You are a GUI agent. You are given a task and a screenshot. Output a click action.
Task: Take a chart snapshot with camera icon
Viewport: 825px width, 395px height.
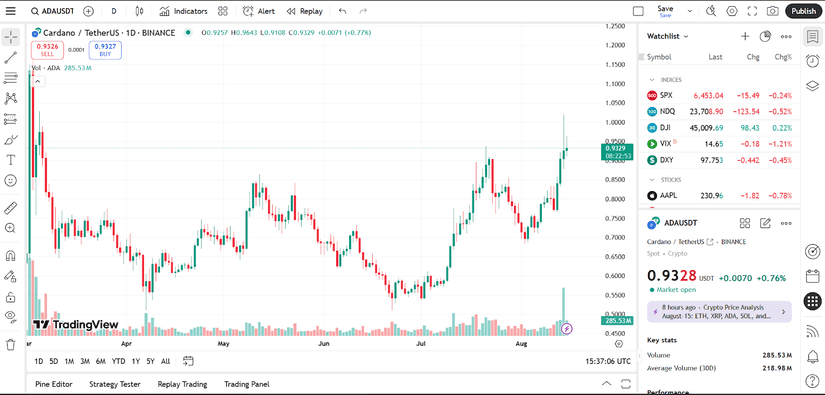click(x=772, y=11)
